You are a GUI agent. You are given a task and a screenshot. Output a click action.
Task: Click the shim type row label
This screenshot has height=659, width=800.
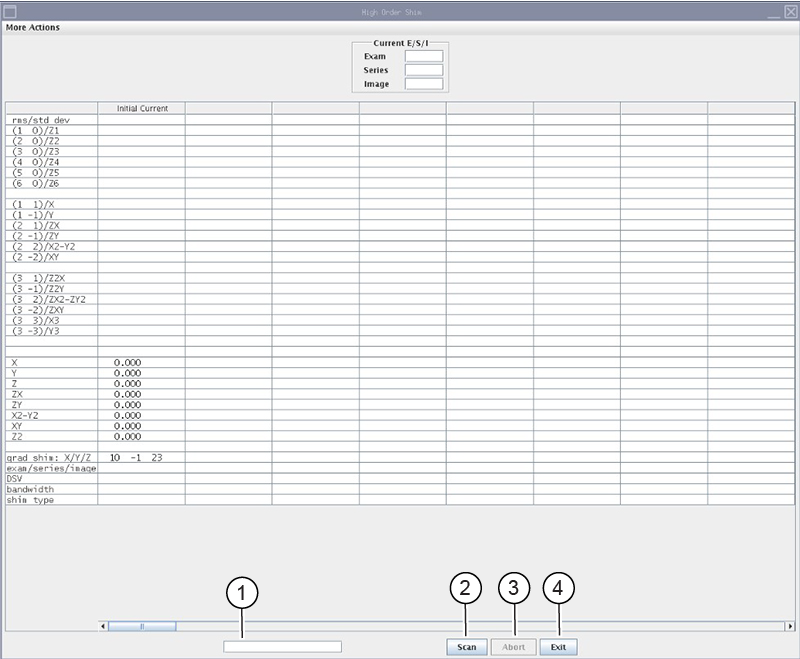point(51,500)
